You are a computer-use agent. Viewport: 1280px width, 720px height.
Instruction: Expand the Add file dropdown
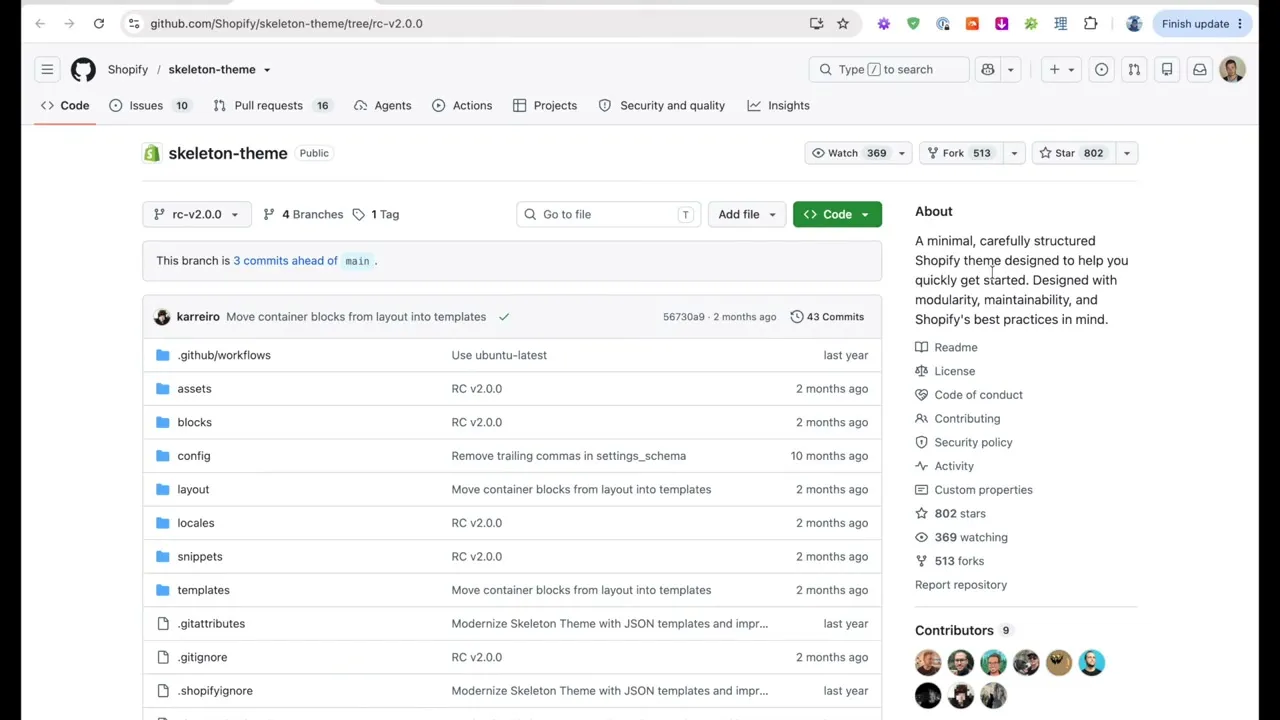tap(746, 214)
